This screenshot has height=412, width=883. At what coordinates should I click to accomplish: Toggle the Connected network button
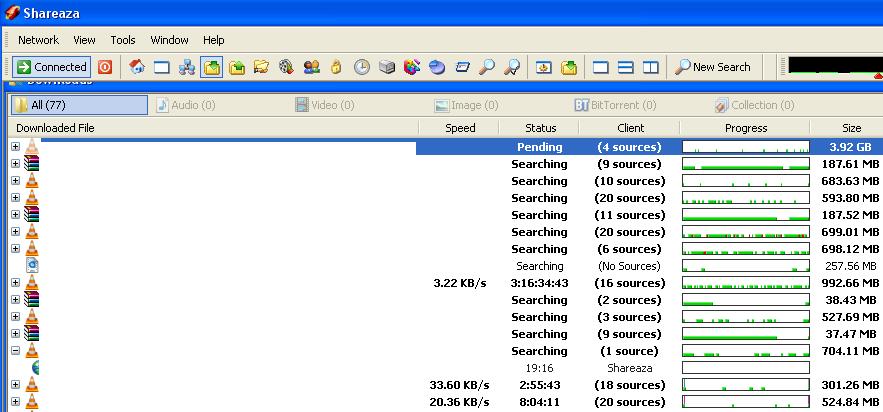click(51, 67)
